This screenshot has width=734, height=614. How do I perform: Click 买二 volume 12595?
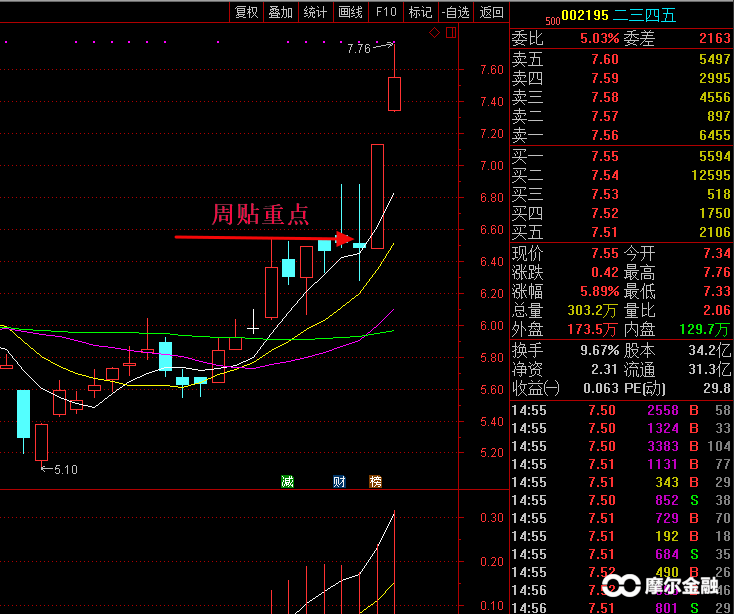pyautogui.click(x=711, y=175)
